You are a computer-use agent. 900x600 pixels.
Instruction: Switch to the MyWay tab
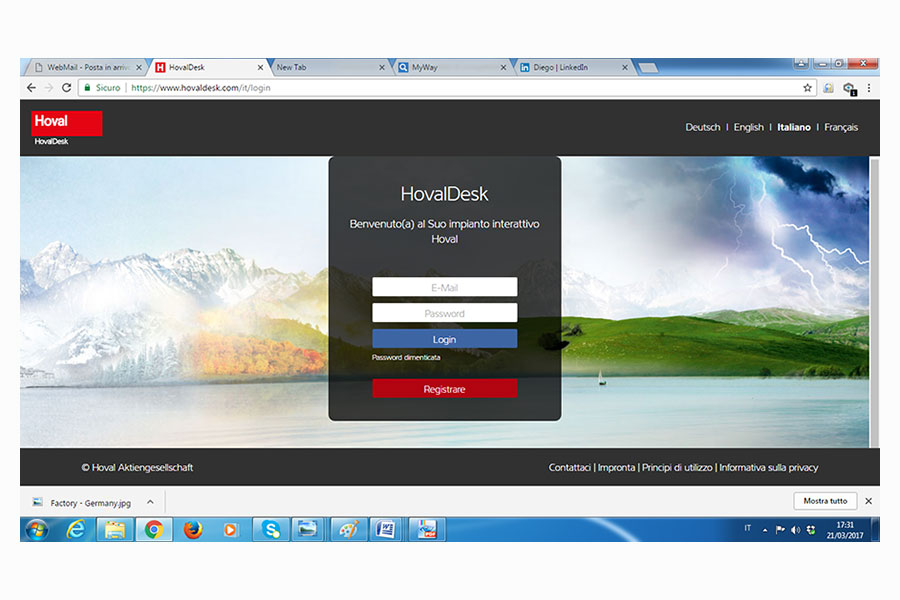tap(451, 67)
